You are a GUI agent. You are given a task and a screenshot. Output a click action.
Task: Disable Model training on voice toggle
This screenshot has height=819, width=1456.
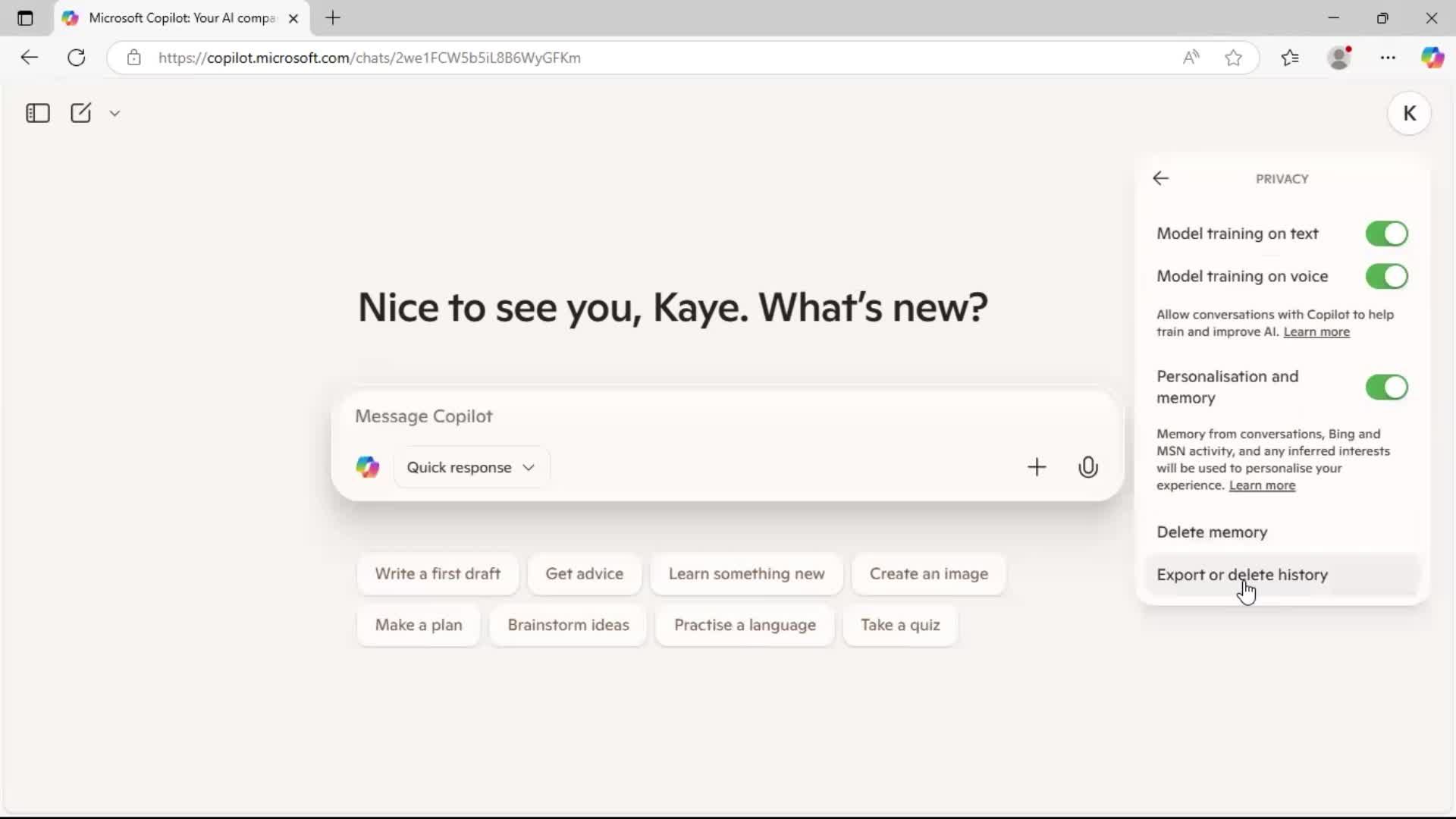click(x=1386, y=276)
